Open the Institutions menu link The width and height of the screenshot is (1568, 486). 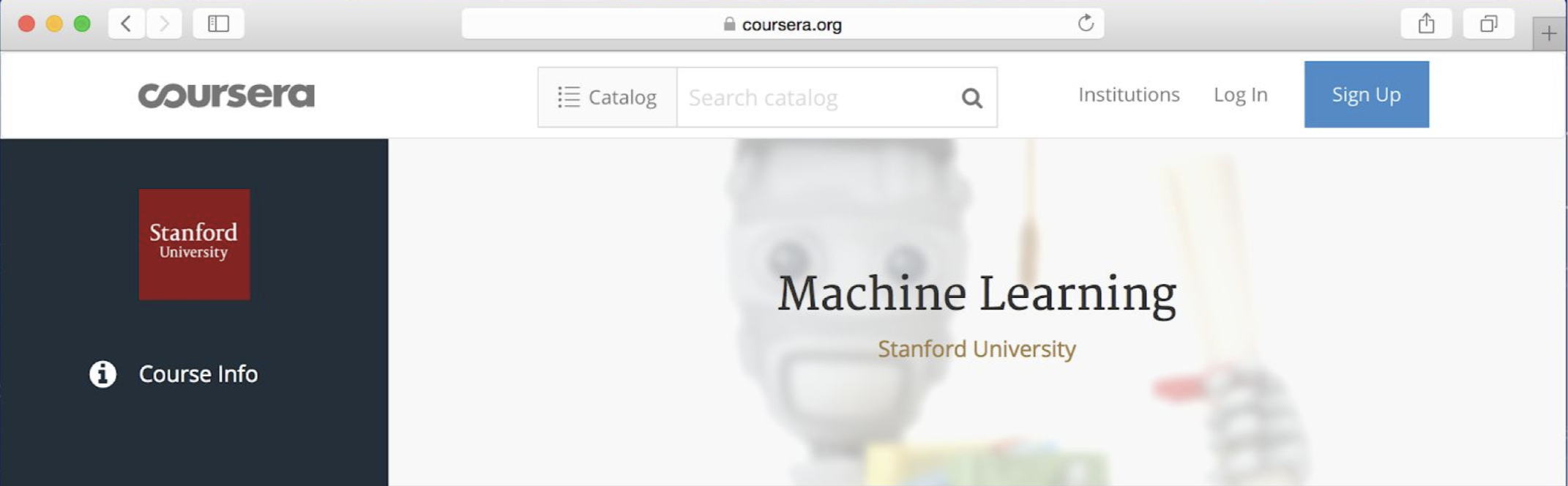[x=1129, y=94]
